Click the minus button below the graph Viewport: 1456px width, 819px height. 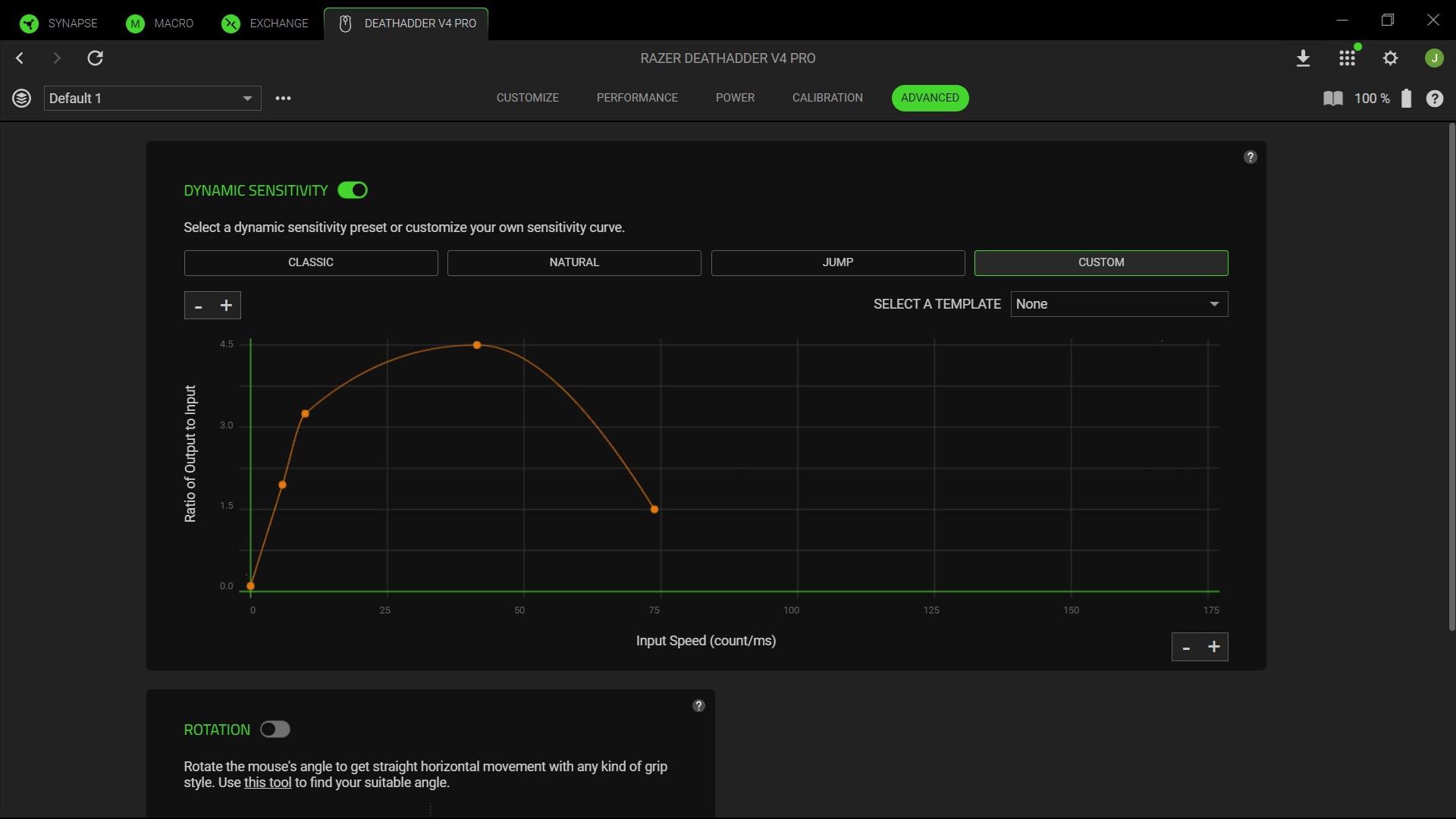click(x=1186, y=647)
